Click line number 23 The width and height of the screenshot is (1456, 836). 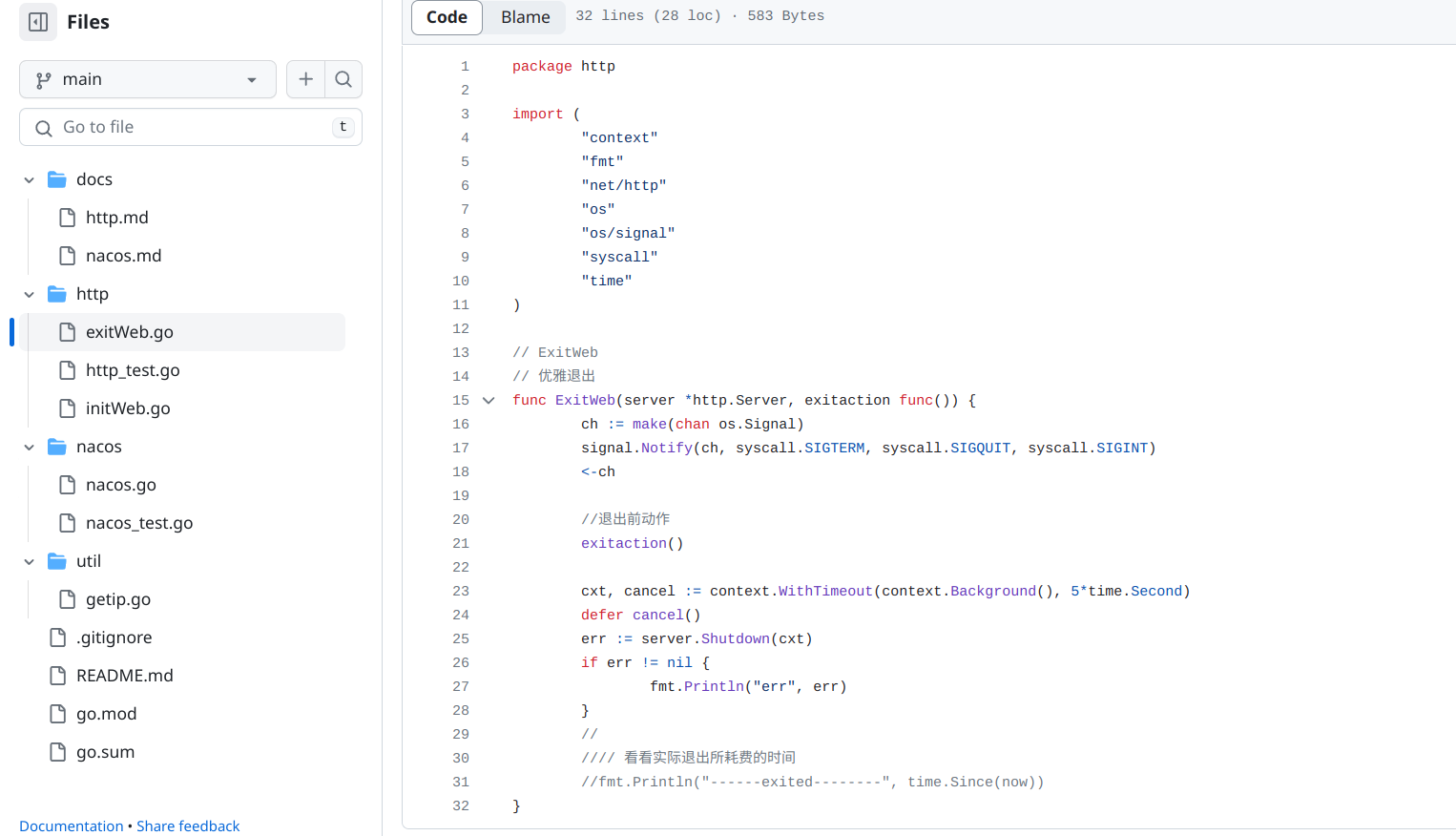click(461, 592)
